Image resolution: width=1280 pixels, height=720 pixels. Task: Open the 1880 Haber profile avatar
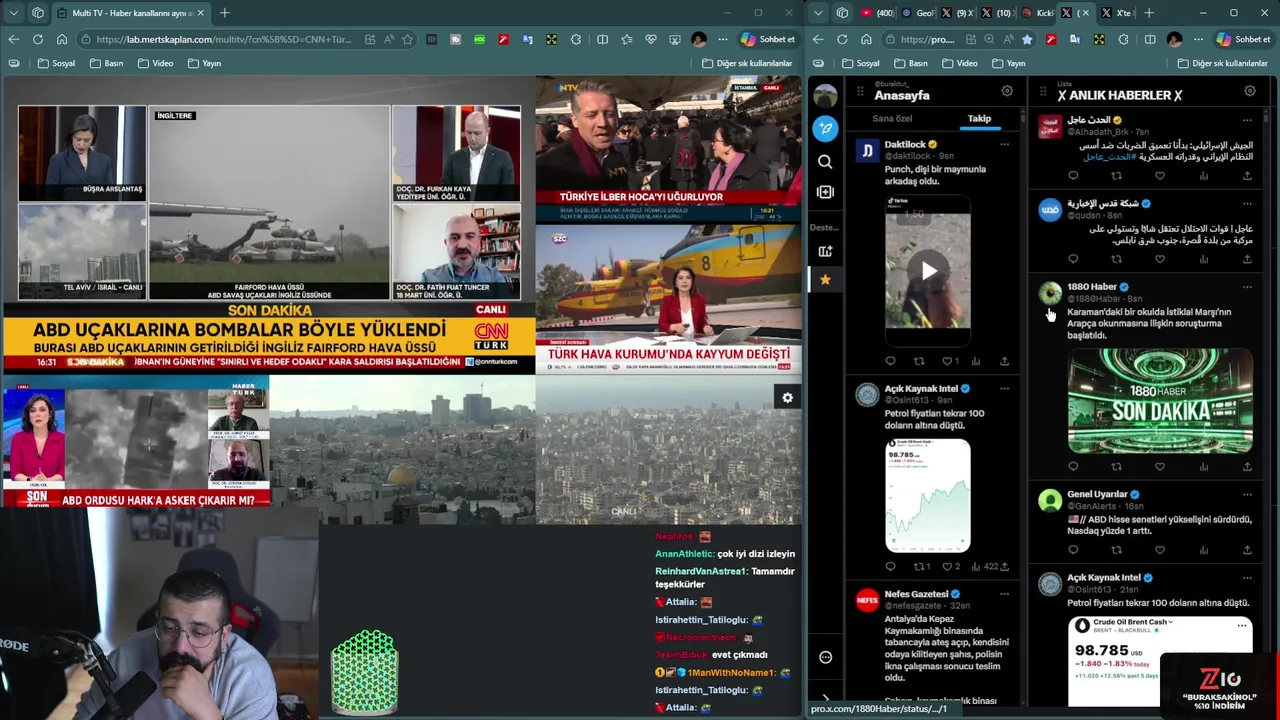[1050, 293]
